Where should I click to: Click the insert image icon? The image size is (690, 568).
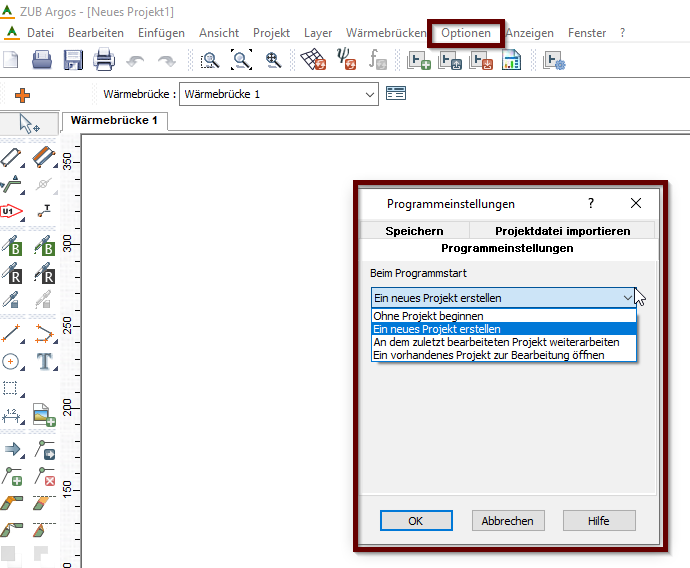point(43,413)
